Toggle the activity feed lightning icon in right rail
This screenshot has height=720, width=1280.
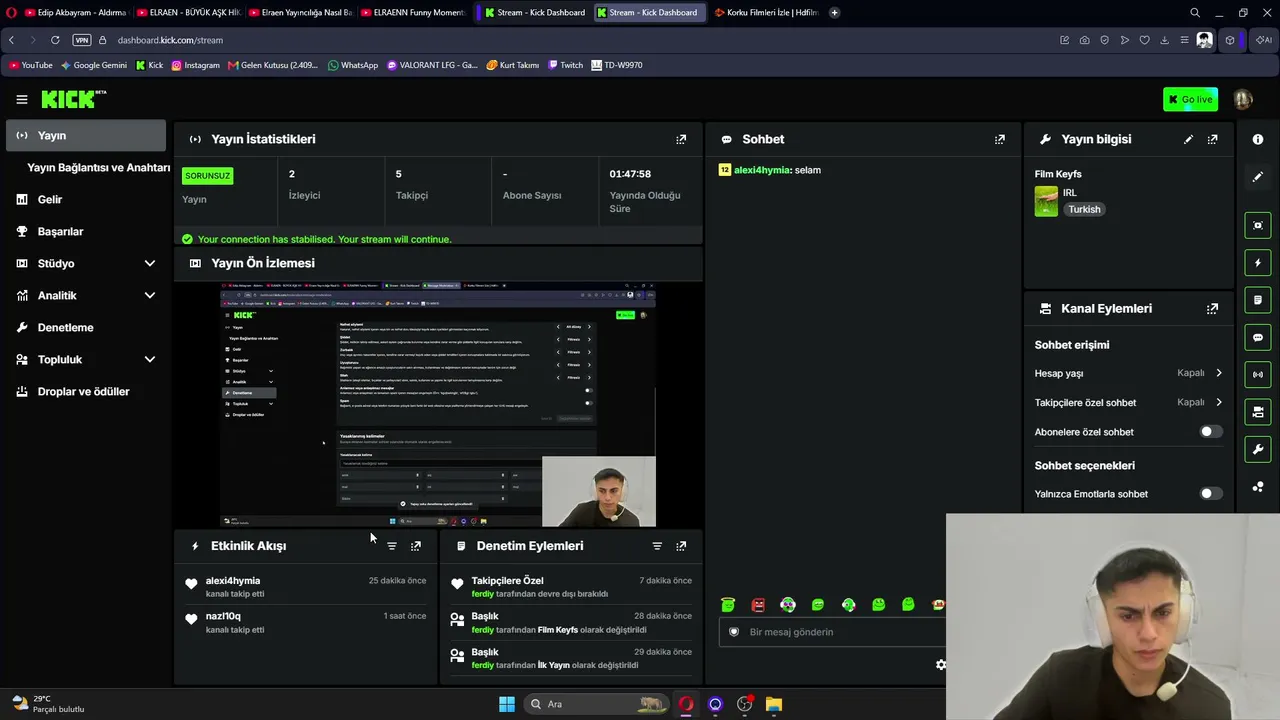[1258, 263]
